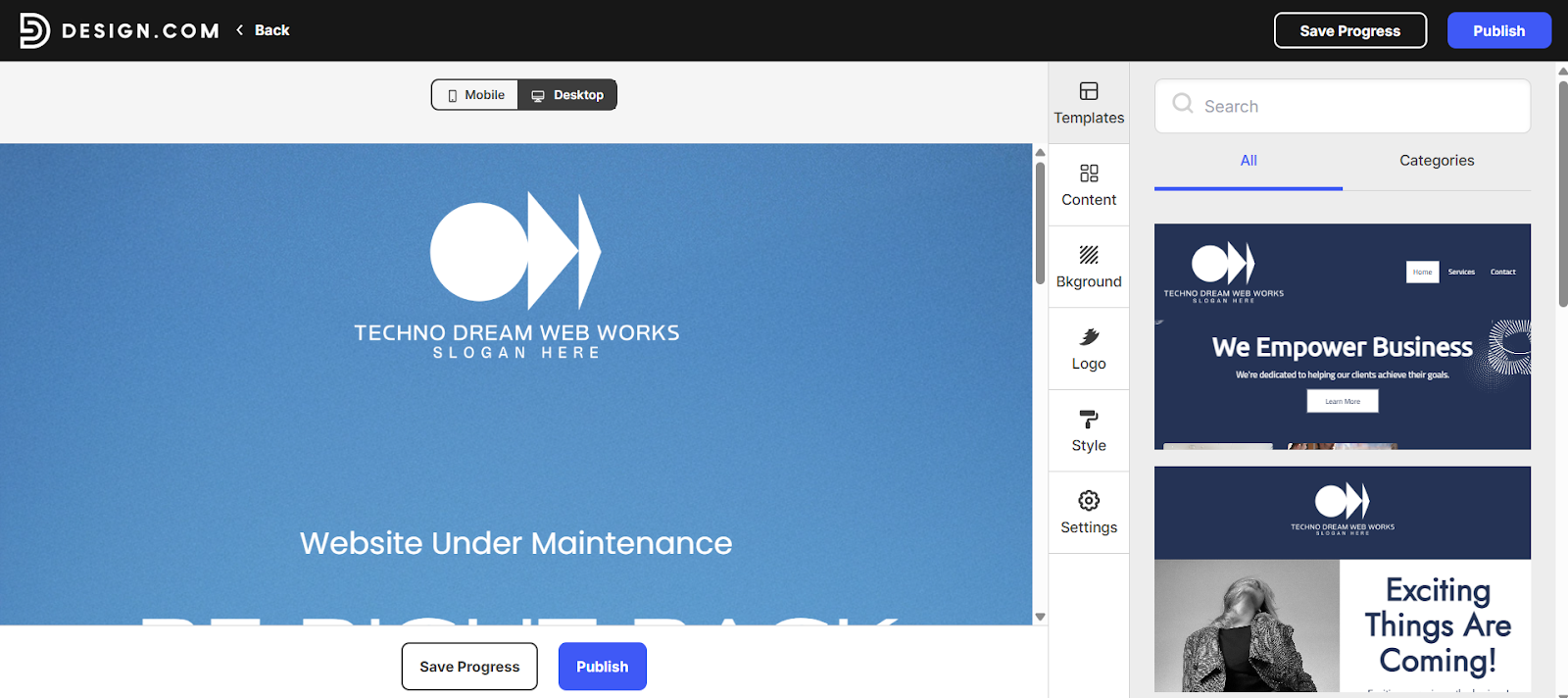Click the search magnifier icon
The image size is (1568, 698).
click(1183, 104)
